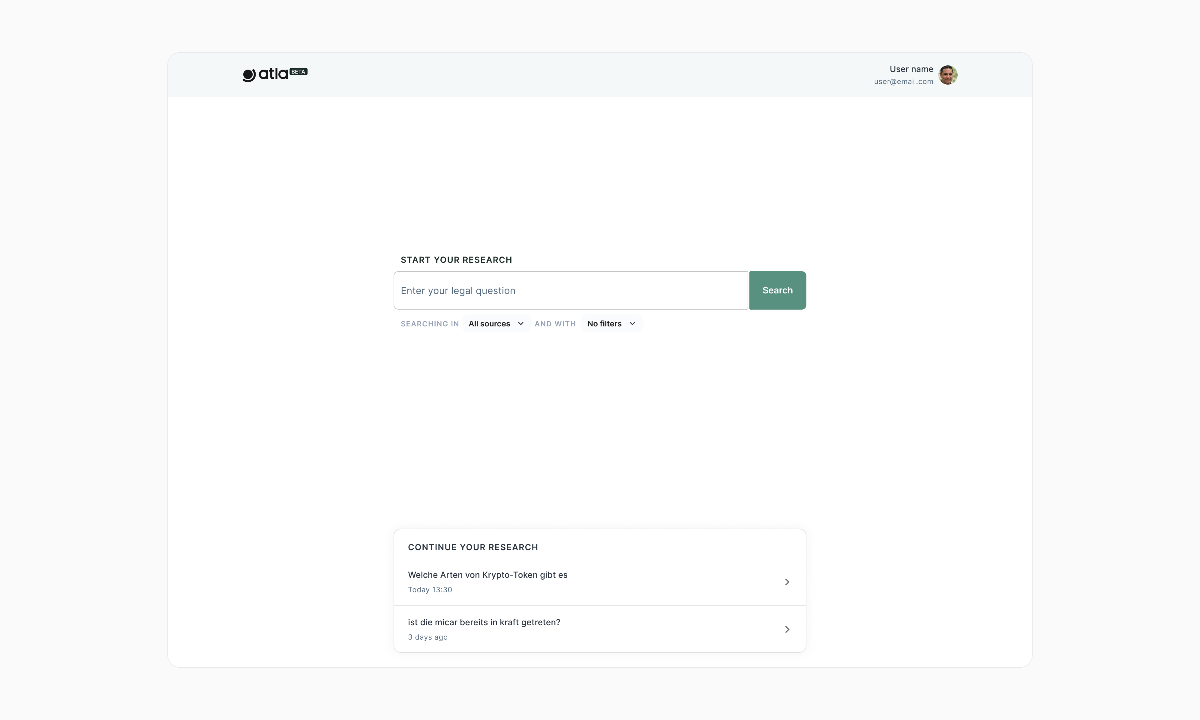Click the 'days ago' timestamp under micar
The width and height of the screenshot is (1200, 720).
[428, 637]
